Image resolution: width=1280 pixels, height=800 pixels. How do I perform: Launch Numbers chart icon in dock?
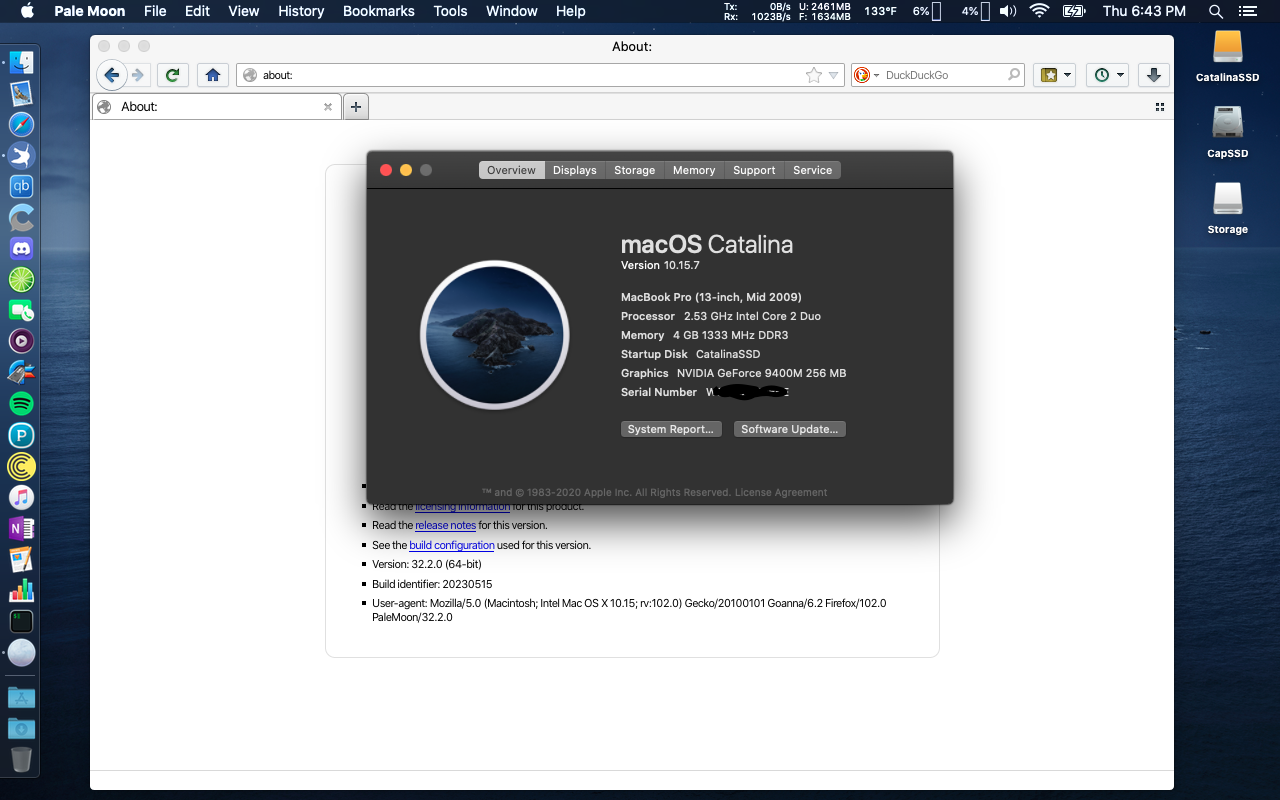(x=21, y=590)
